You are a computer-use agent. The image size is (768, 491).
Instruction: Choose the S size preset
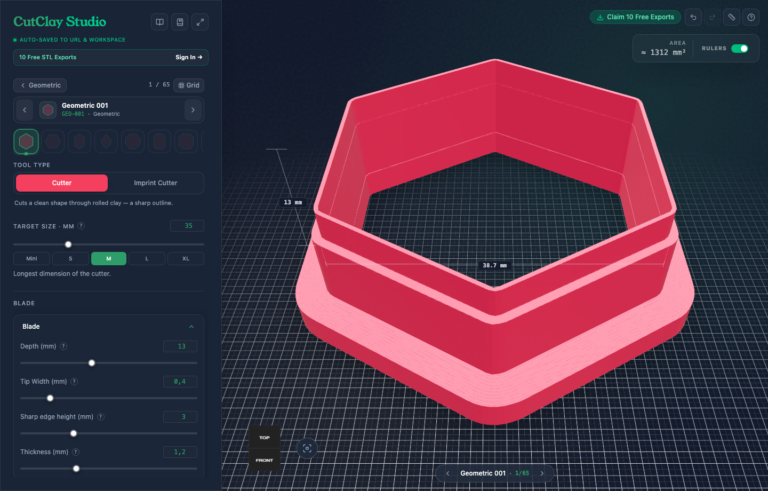[70, 259]
